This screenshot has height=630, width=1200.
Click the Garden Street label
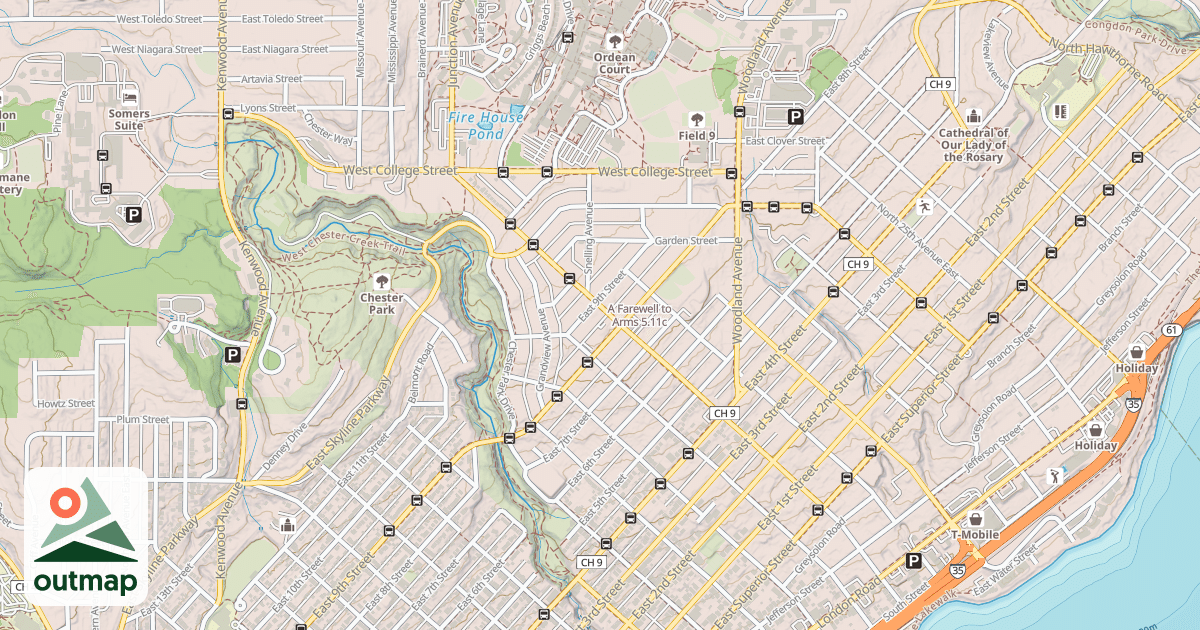[x=686, y=241]
